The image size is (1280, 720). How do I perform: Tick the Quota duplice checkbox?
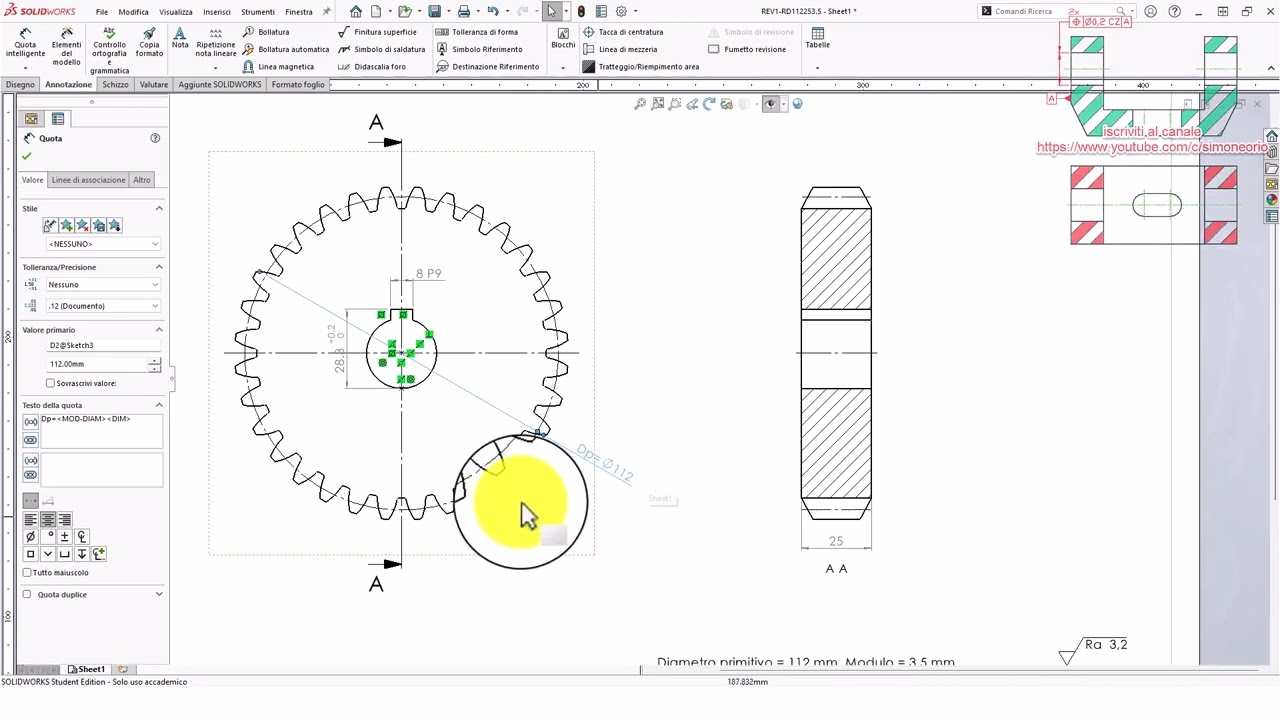point(27,594)
